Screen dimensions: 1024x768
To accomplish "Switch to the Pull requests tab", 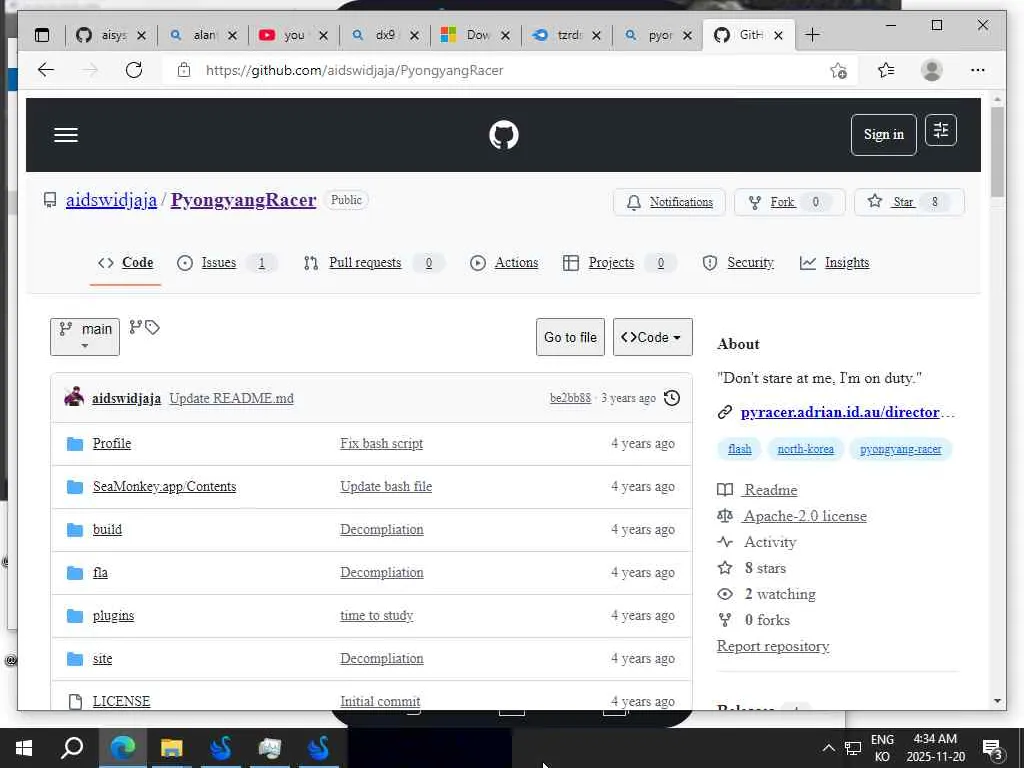I will tap(373, 263).
